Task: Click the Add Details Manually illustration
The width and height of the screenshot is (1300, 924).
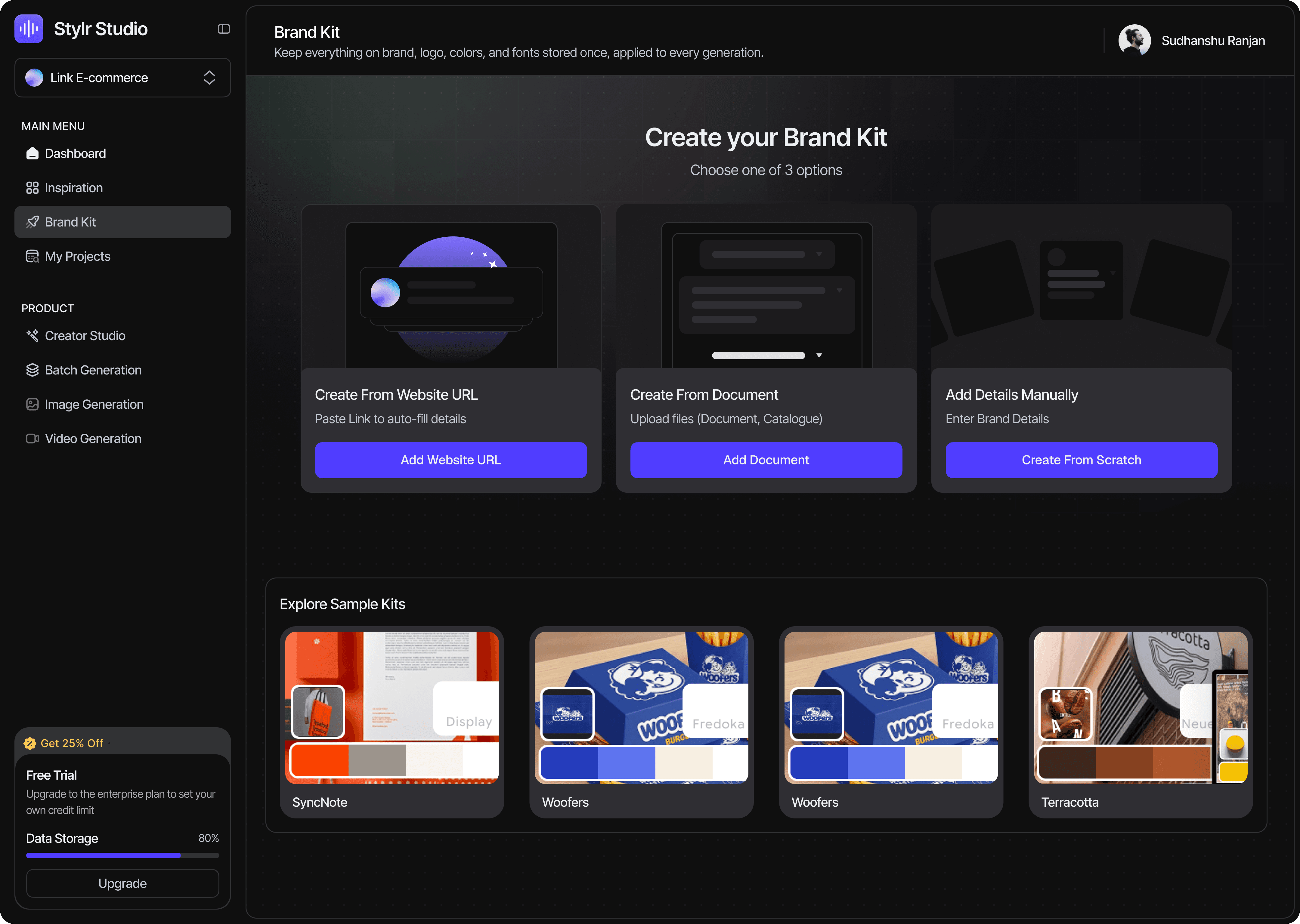Action: [x=1082, y=287]
